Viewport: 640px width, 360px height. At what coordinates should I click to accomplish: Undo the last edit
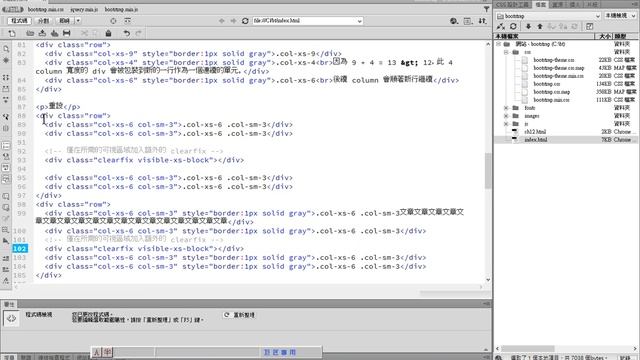point(127,33)
